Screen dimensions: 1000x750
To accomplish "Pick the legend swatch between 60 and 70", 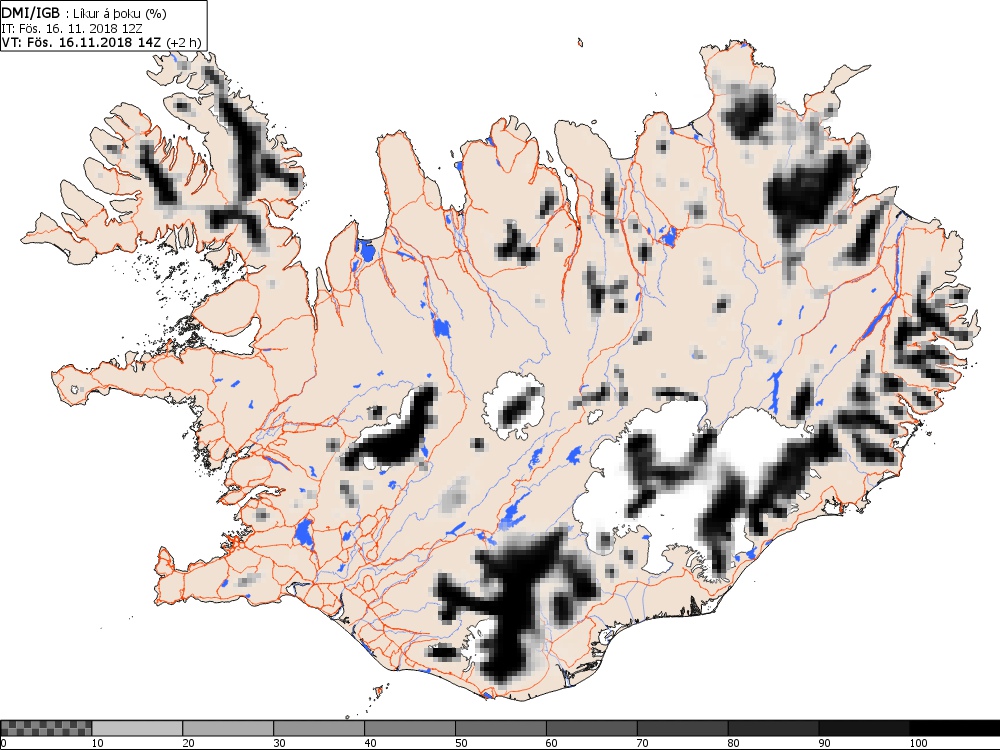I will (591, 728).
